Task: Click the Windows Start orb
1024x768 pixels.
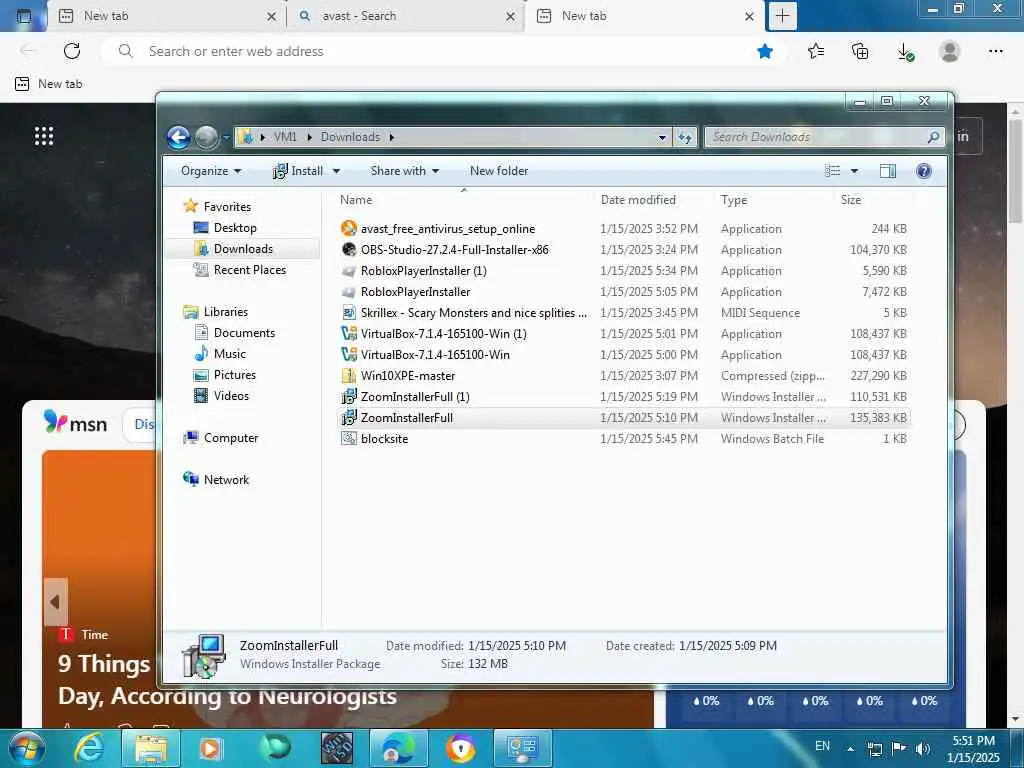Action: [x=26, y=748]
